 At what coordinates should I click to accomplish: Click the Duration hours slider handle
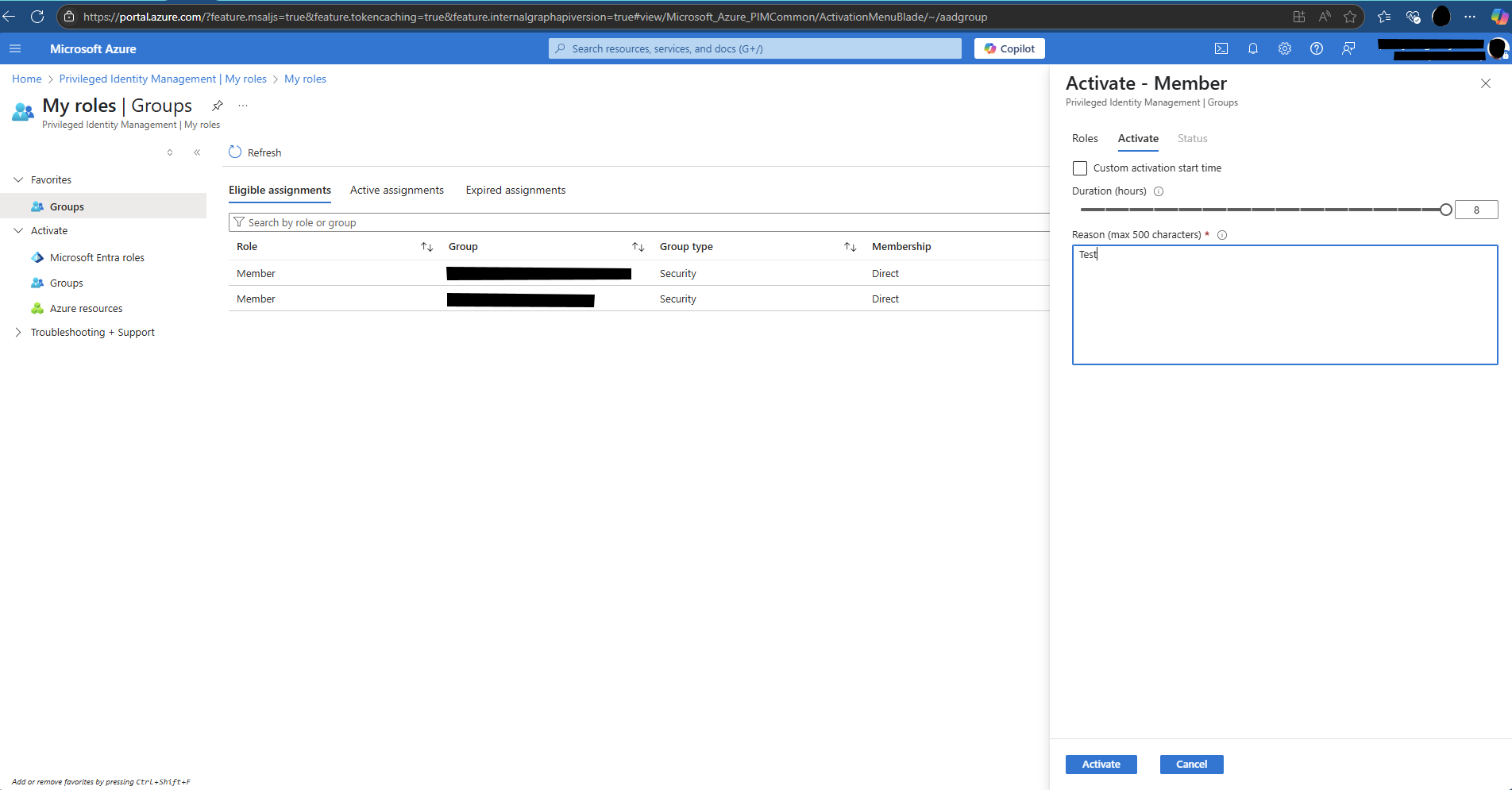1446,210
